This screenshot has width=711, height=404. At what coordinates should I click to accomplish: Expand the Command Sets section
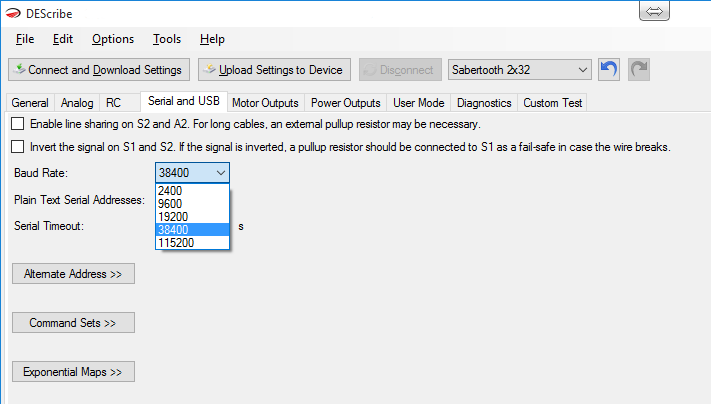coord(73,323)
